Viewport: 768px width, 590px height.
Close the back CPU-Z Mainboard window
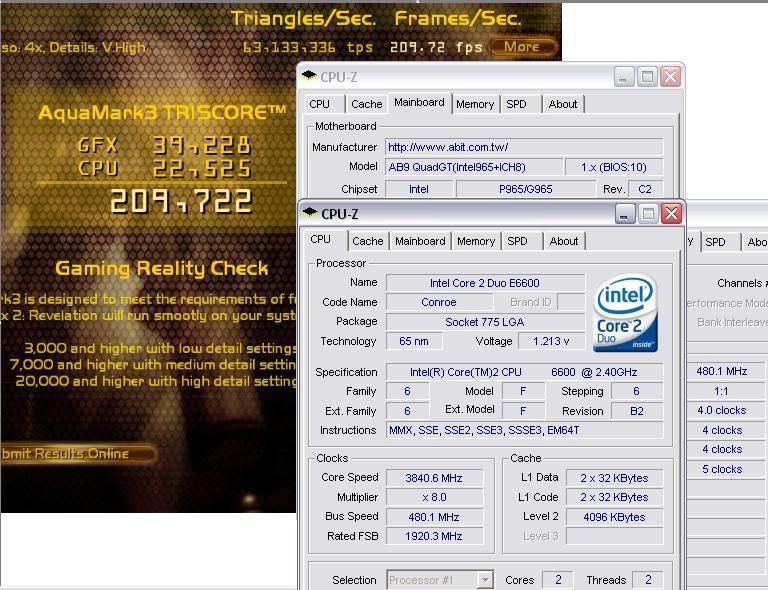[x=670, y=77]
